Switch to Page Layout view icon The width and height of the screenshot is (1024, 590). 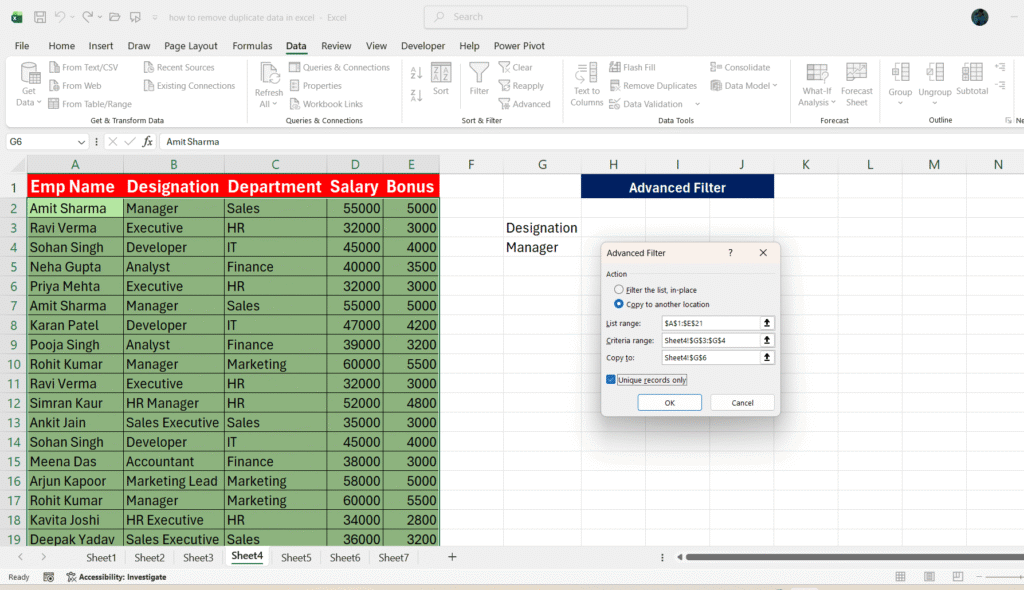(x=929, y=576)
